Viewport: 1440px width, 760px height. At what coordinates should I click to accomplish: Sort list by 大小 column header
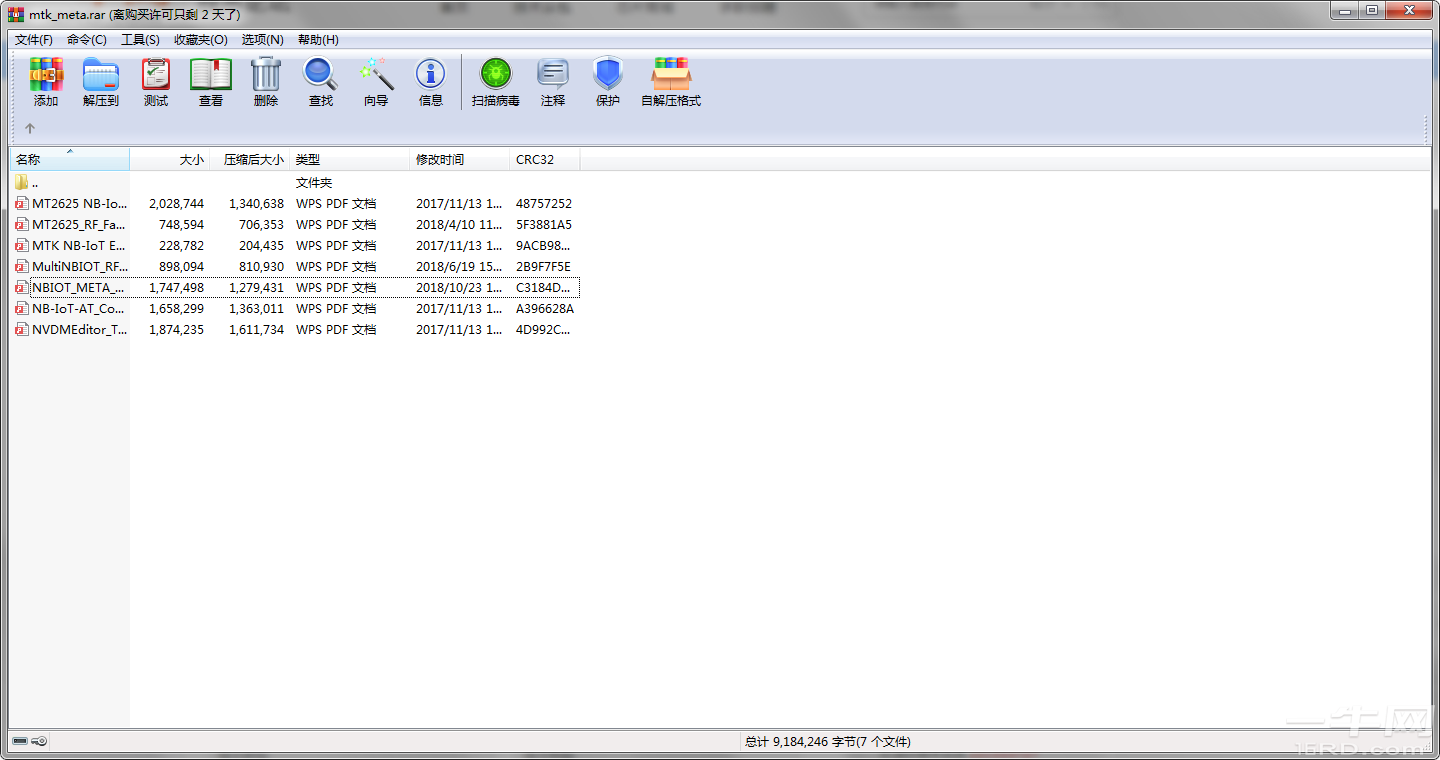(190, 160)
